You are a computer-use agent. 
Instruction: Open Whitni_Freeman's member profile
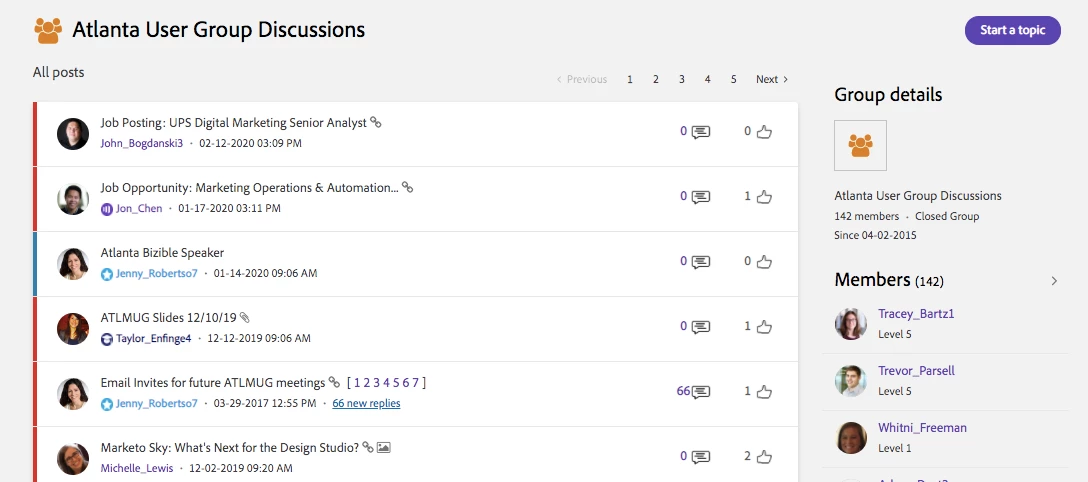(x=922, y=428)
